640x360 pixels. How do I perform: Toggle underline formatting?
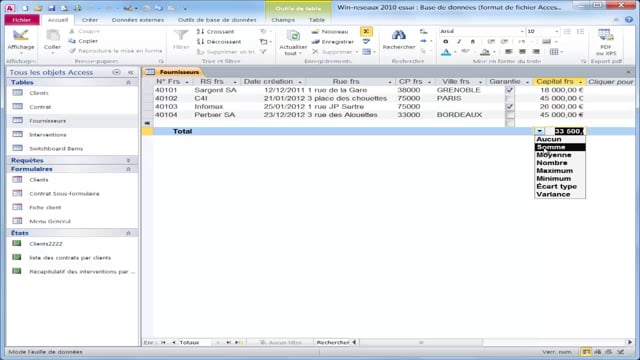point(473,42)
